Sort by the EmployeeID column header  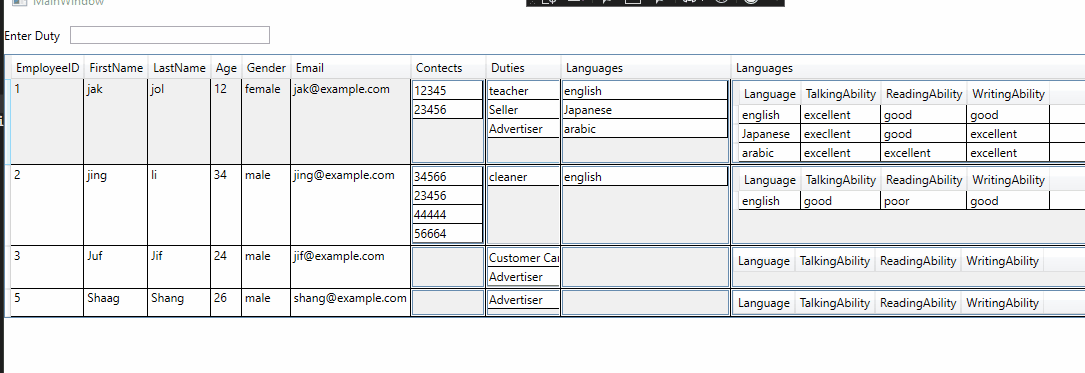point(48,68)
